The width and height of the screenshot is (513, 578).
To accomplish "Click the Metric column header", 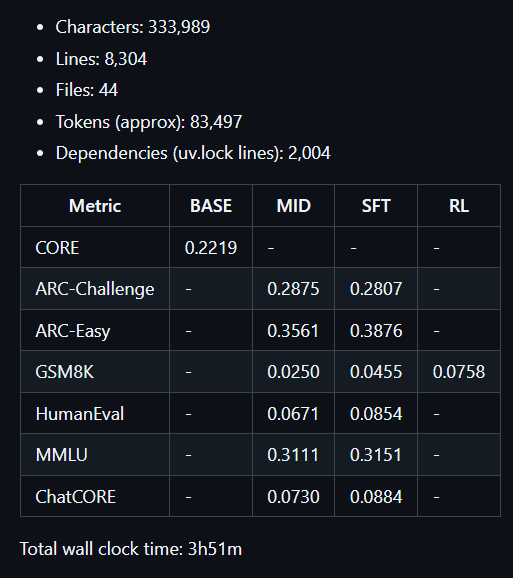I will pos(95,206).
